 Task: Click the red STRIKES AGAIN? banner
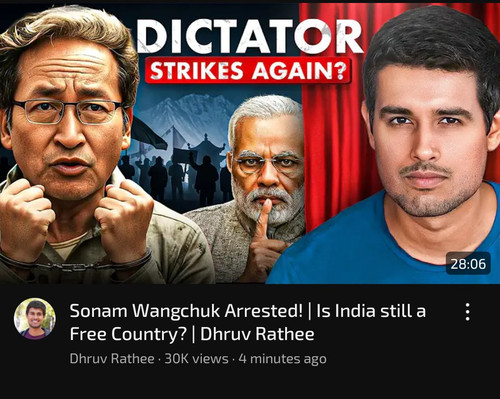click(248, 71)
